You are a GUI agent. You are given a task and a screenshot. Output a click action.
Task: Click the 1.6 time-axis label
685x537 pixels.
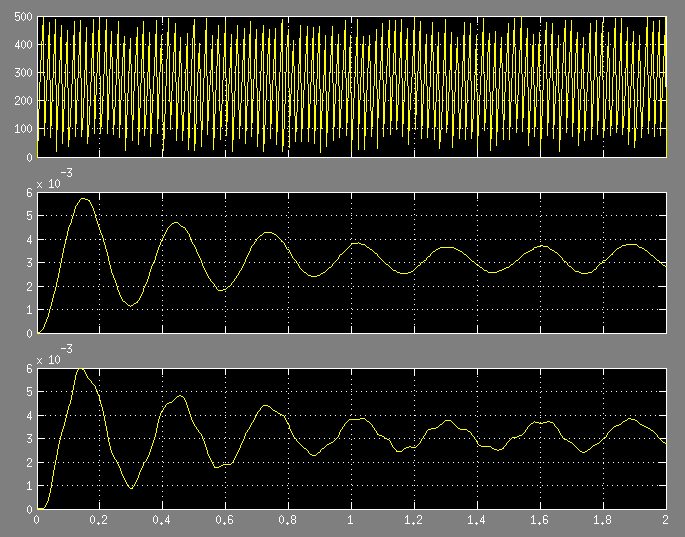pyautogui.click(x=540, y=520)
